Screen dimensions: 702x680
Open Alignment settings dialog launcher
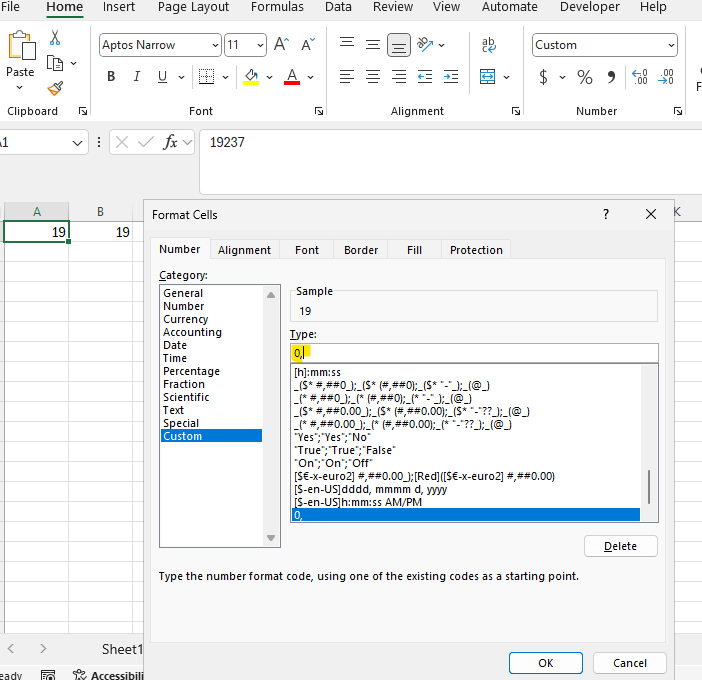point(516,111)
